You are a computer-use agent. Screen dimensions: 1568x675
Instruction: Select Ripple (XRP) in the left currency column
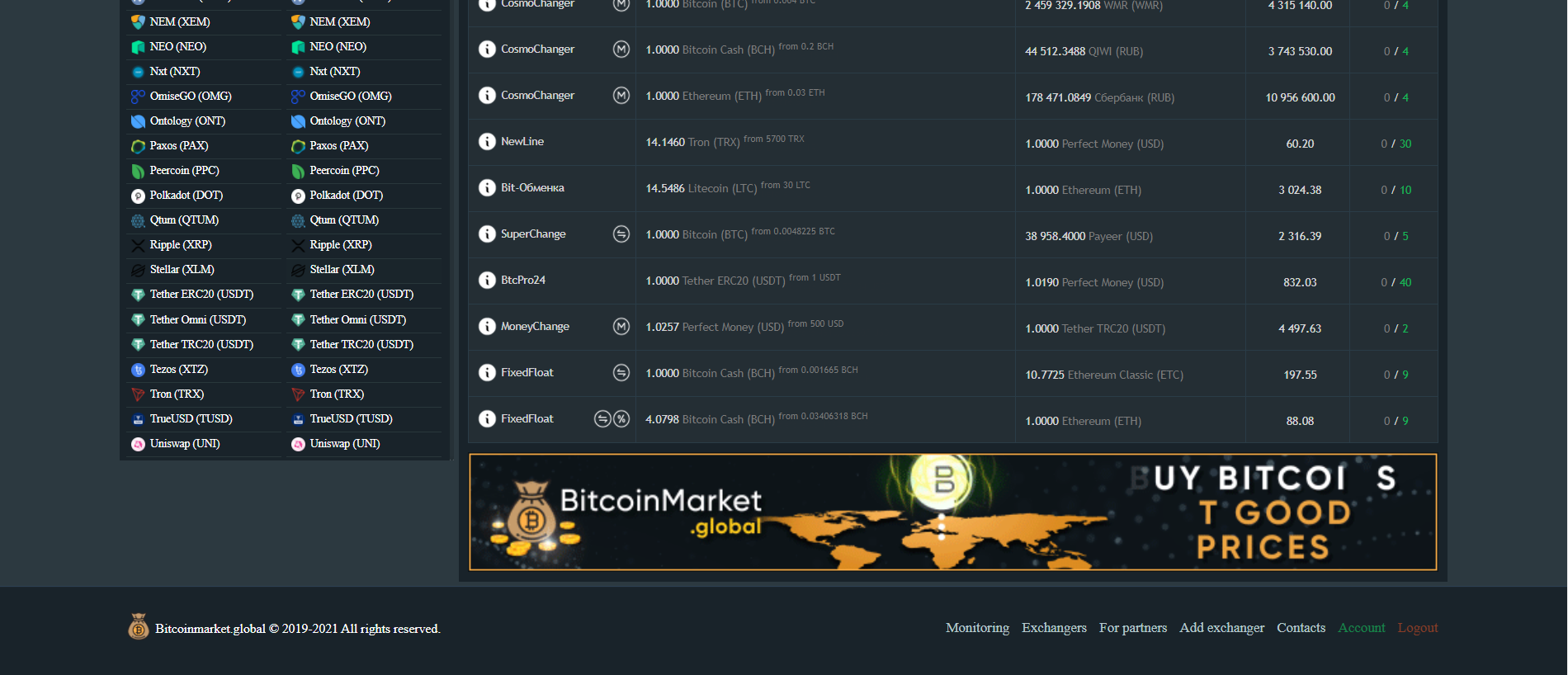pos(181,245)
